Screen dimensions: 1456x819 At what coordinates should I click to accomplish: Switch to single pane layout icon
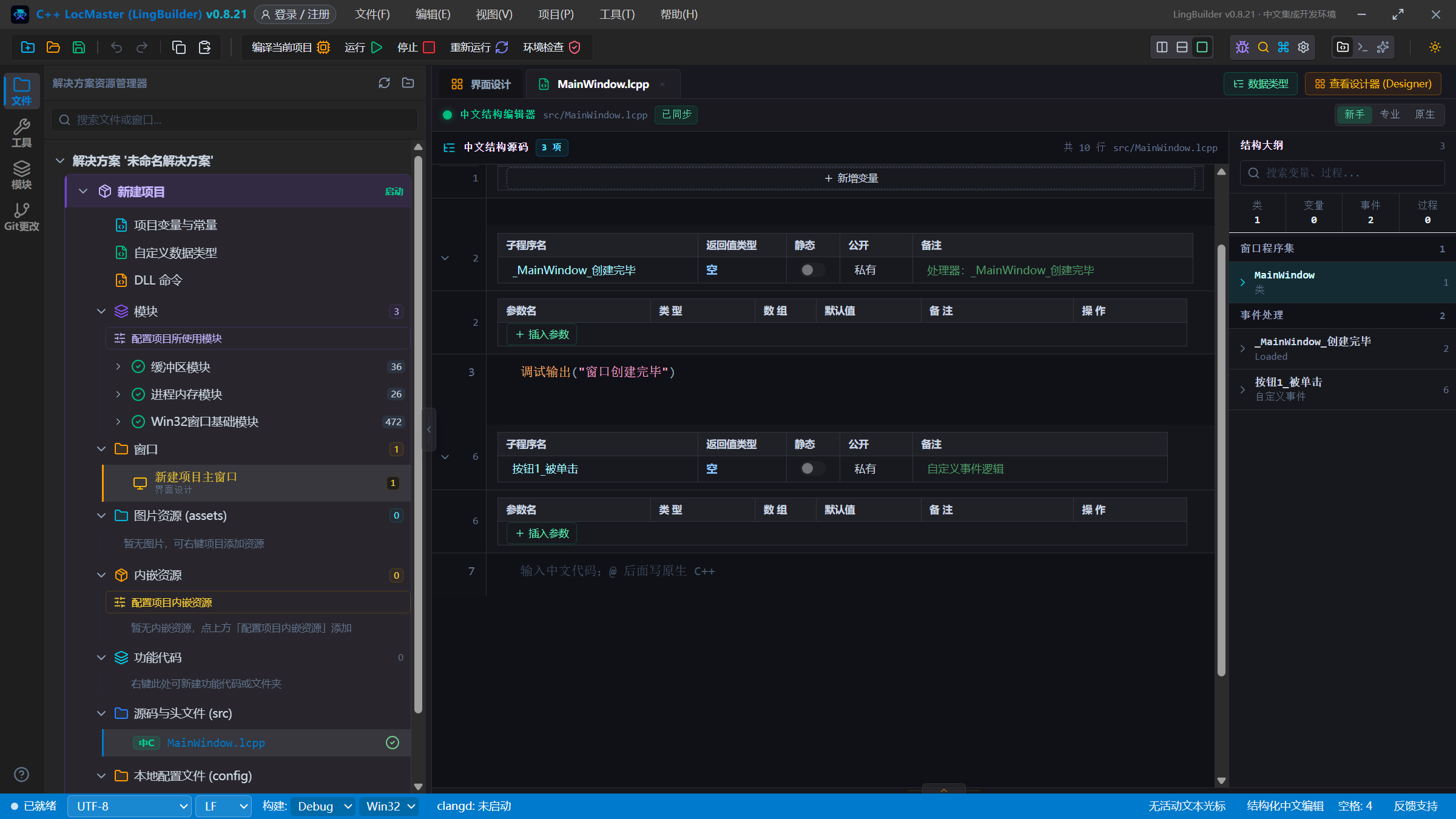1202,47
